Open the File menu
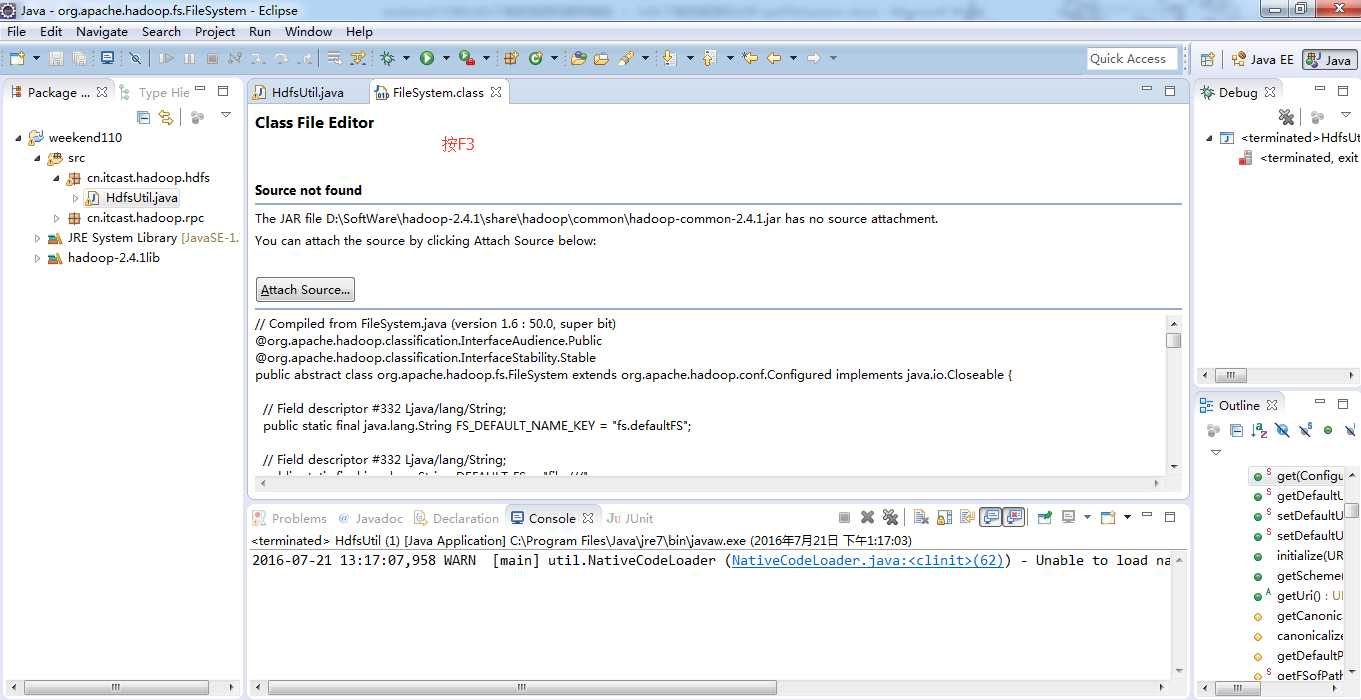 point(16,31)
